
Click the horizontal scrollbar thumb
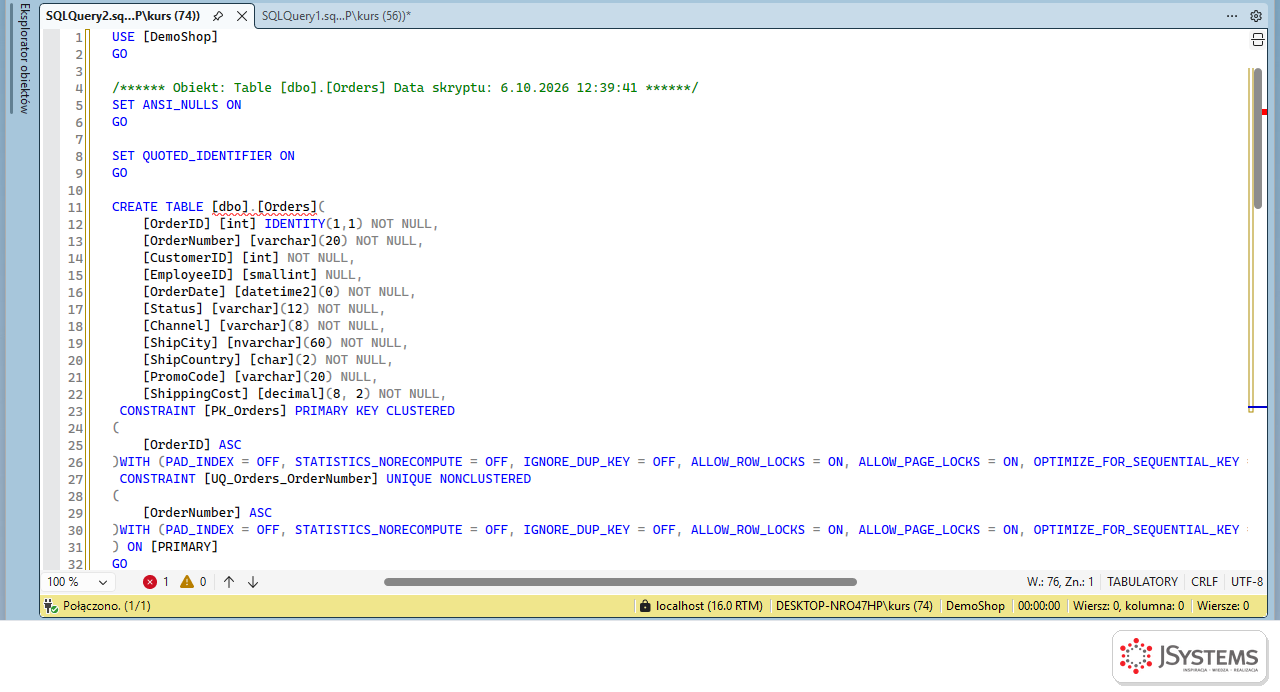point(620,581)
